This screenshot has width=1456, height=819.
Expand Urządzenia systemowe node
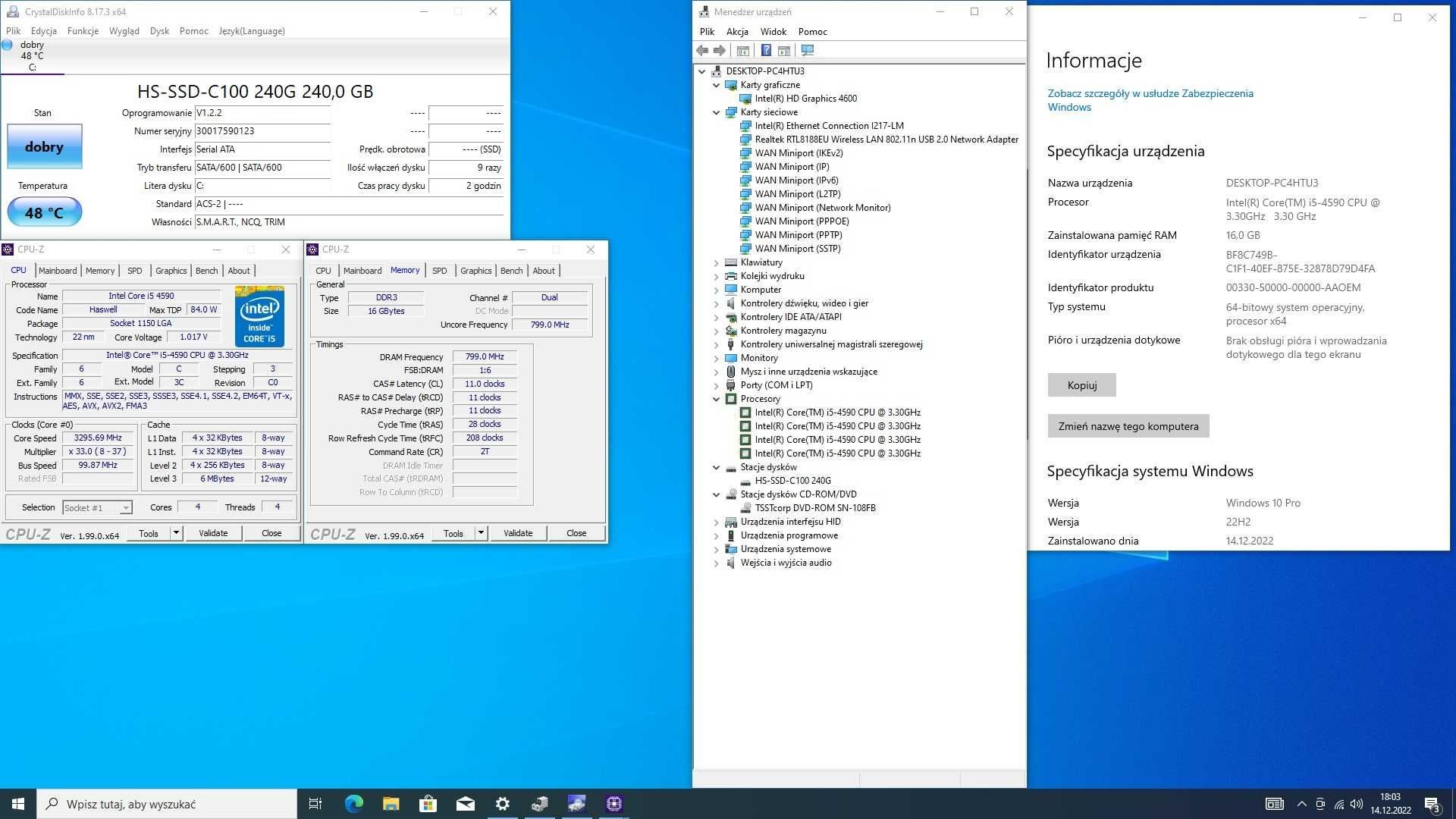[716, 549]
